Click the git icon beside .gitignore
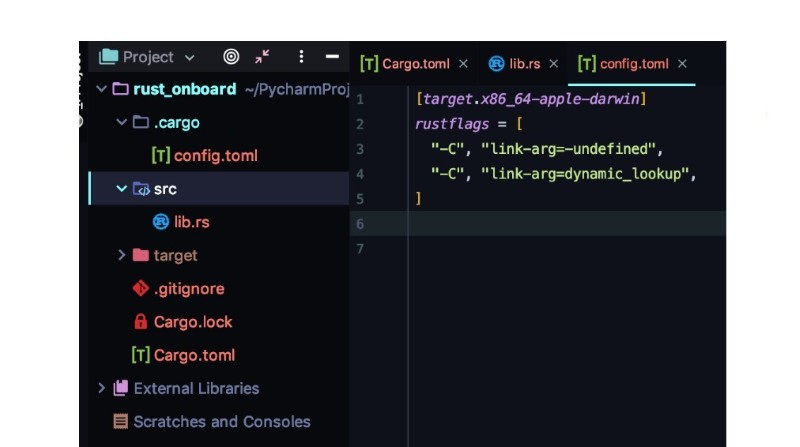The width and height of the screenshot is (800, 447). (x=141, y=289)
